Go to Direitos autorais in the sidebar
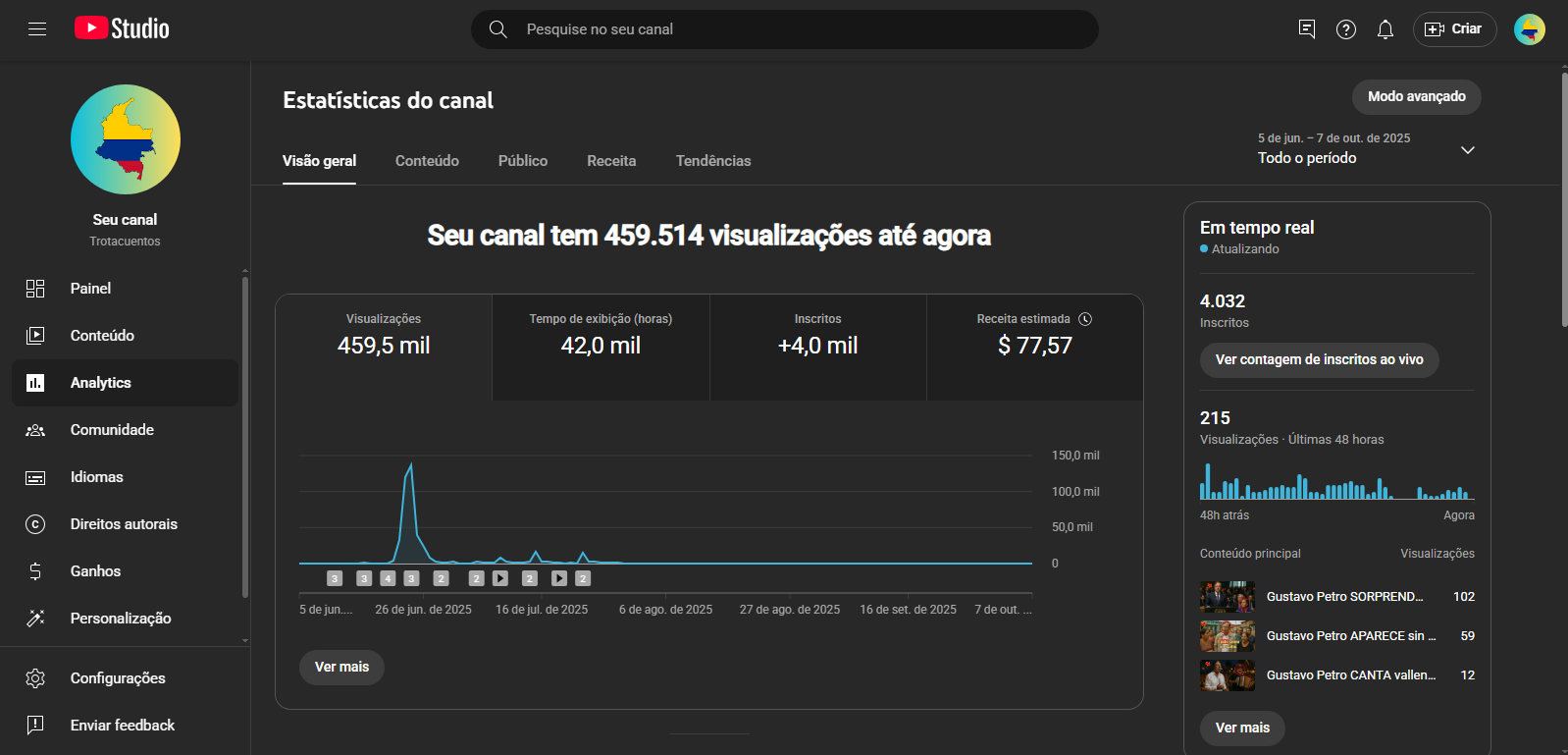Viewport: 1568px width, 755px height. pos(125,524)
